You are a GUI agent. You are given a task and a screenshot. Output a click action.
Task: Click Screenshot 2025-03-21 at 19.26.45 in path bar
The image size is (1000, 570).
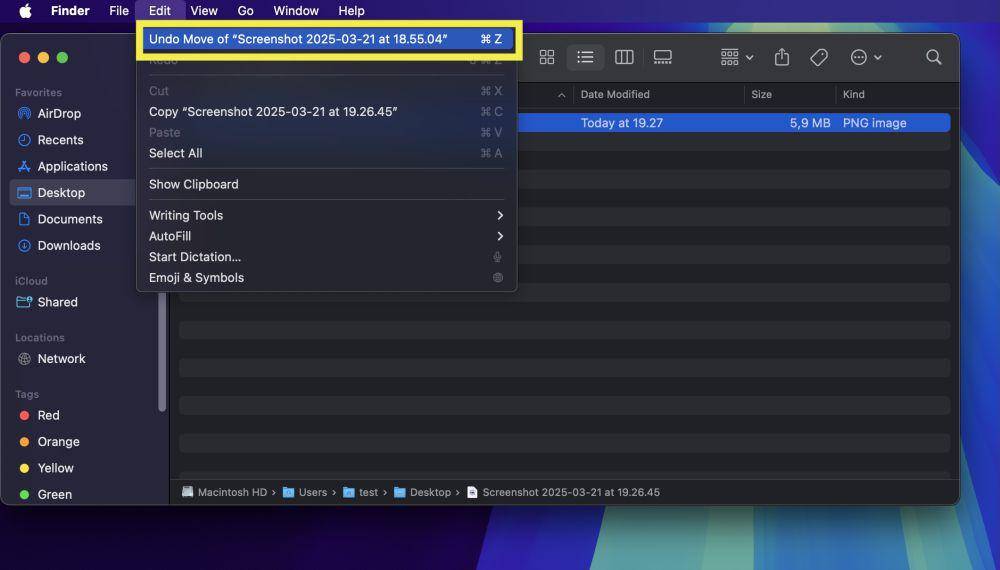tap(564, 492)
